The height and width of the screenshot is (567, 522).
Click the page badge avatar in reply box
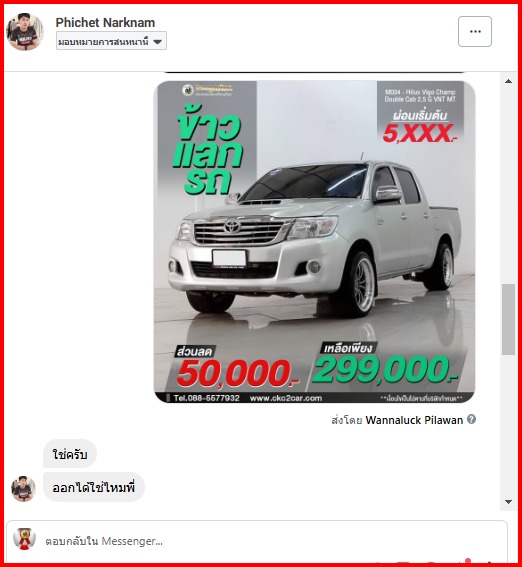point(24,539)
